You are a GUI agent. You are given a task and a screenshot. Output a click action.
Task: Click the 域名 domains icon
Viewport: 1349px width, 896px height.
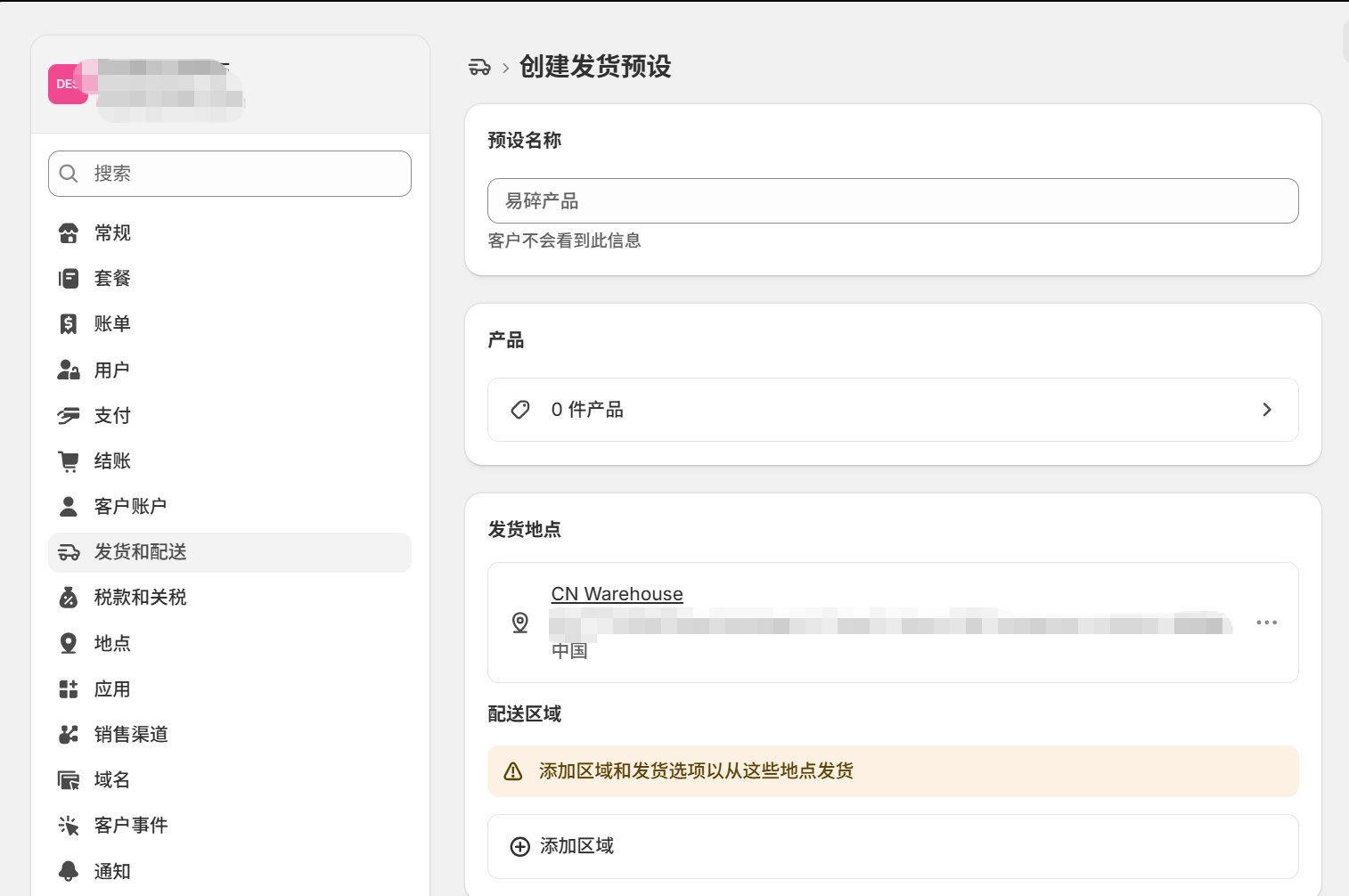[69, 780]
